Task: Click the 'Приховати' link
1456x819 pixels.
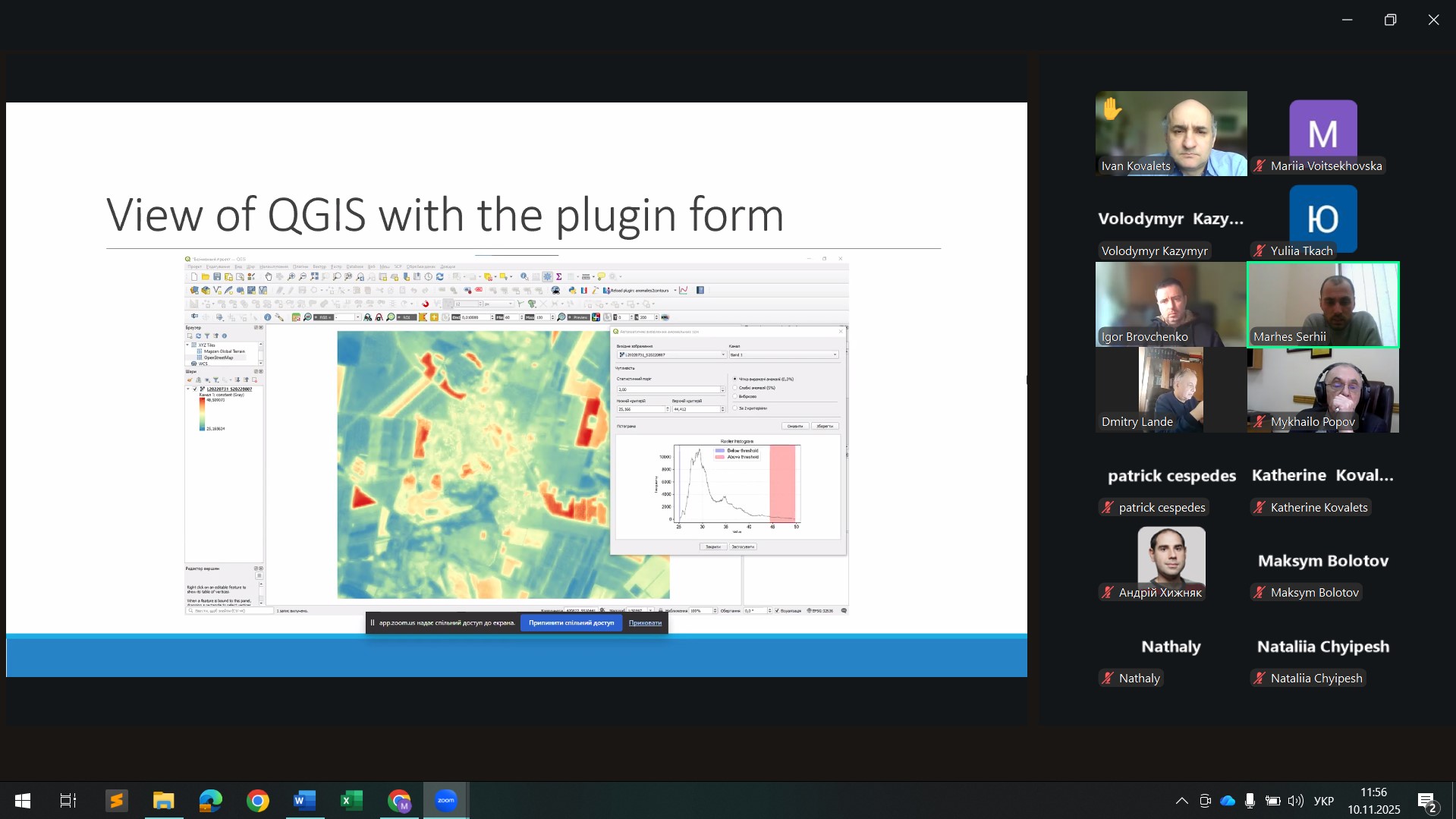Action: point(645,623)
